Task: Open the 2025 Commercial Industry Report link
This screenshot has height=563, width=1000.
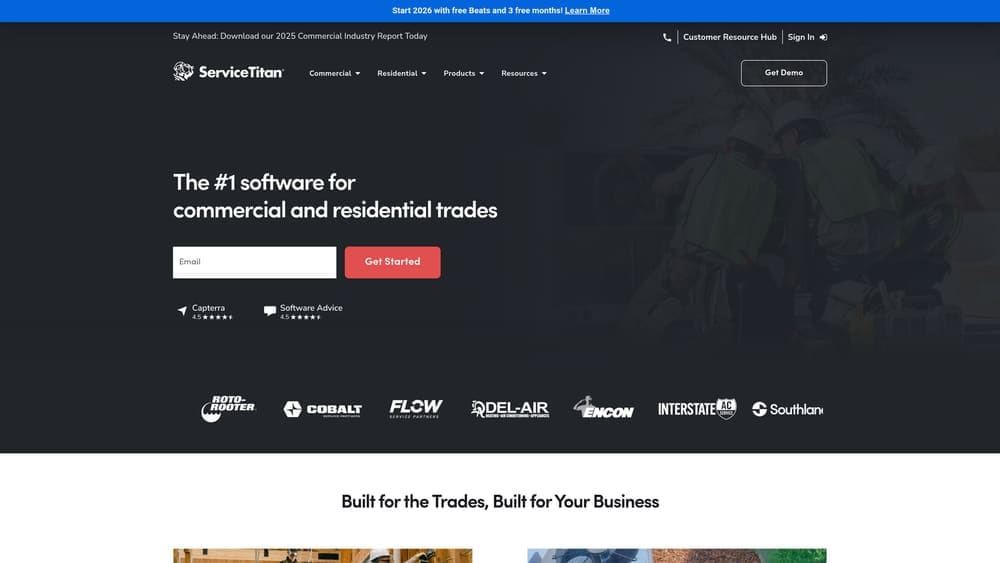Action: 300,36
